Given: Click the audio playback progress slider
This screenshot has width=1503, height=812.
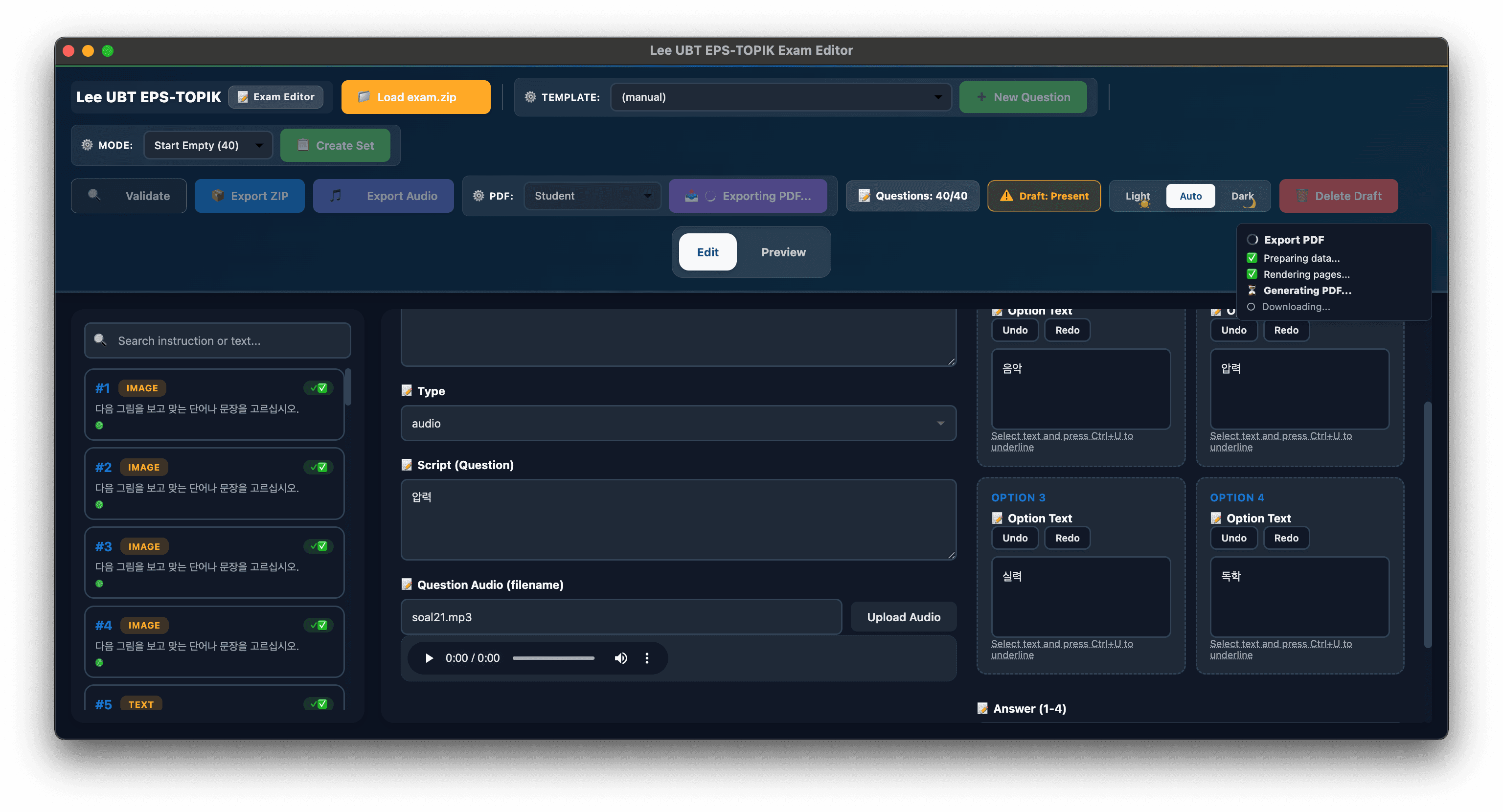Looking at the screenshot, I should pyautogui.click(x=553, y=658).
